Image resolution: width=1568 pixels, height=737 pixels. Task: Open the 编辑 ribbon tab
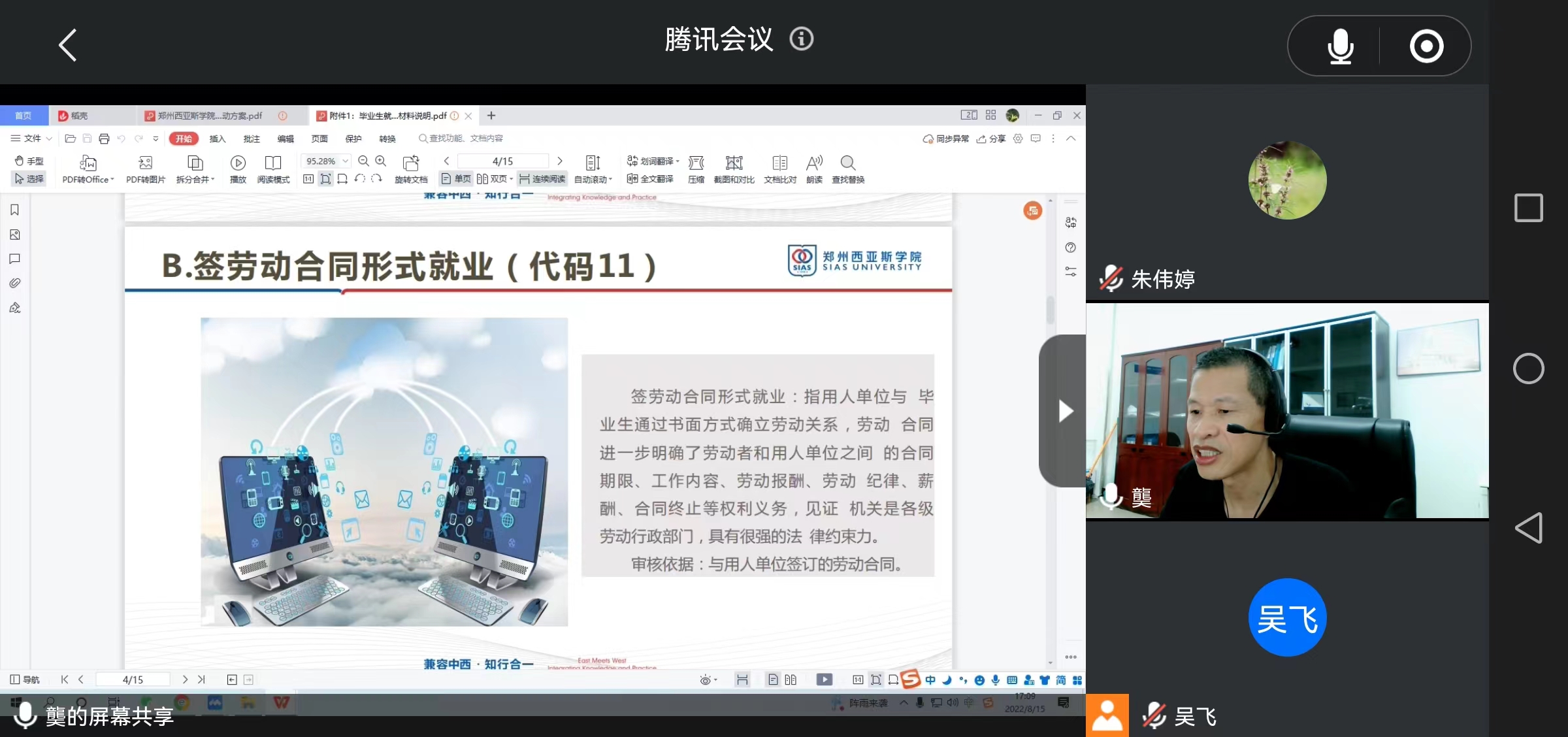click(286, 139)
